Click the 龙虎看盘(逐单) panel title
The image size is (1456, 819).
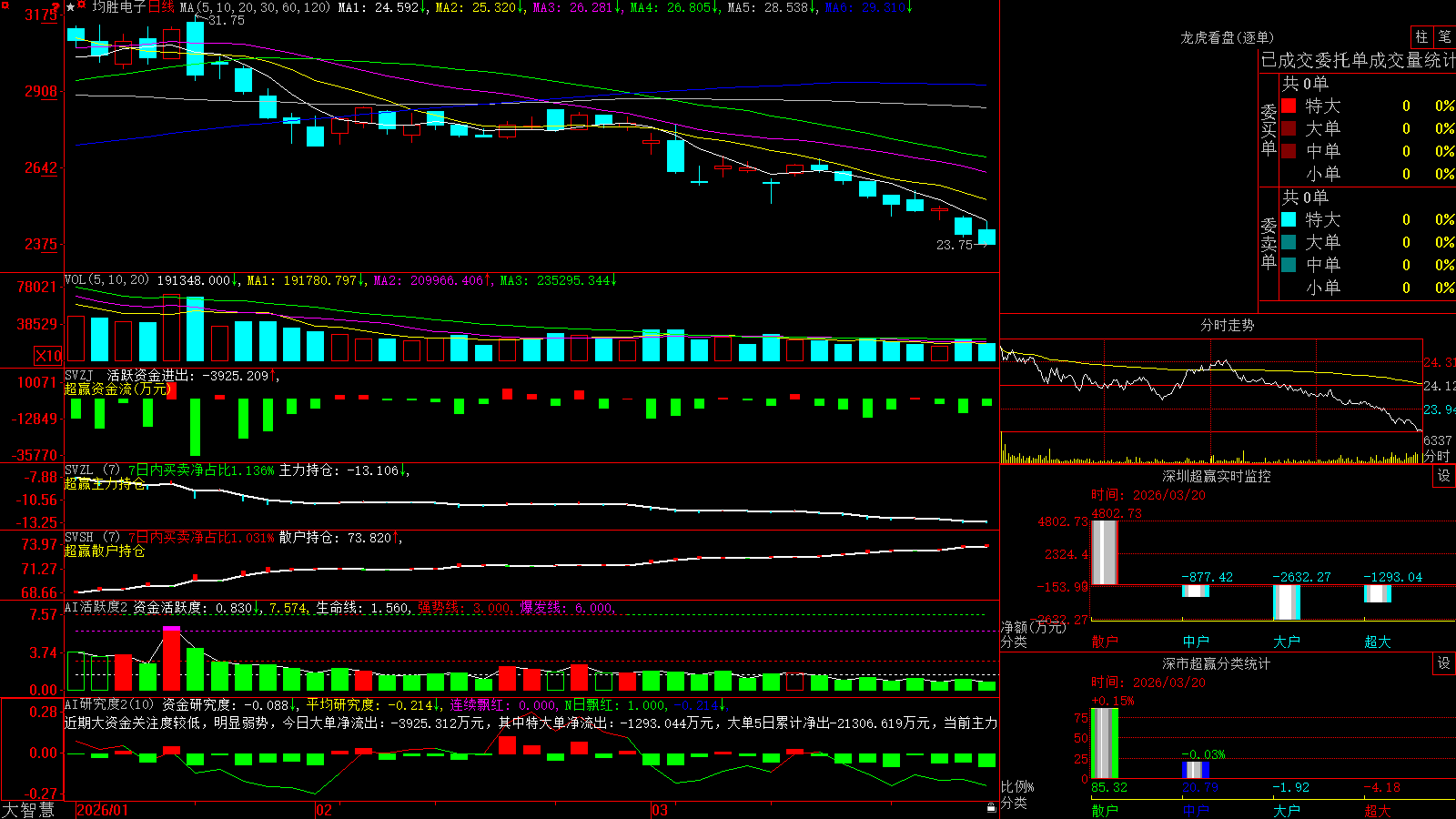click(1227, 37)
